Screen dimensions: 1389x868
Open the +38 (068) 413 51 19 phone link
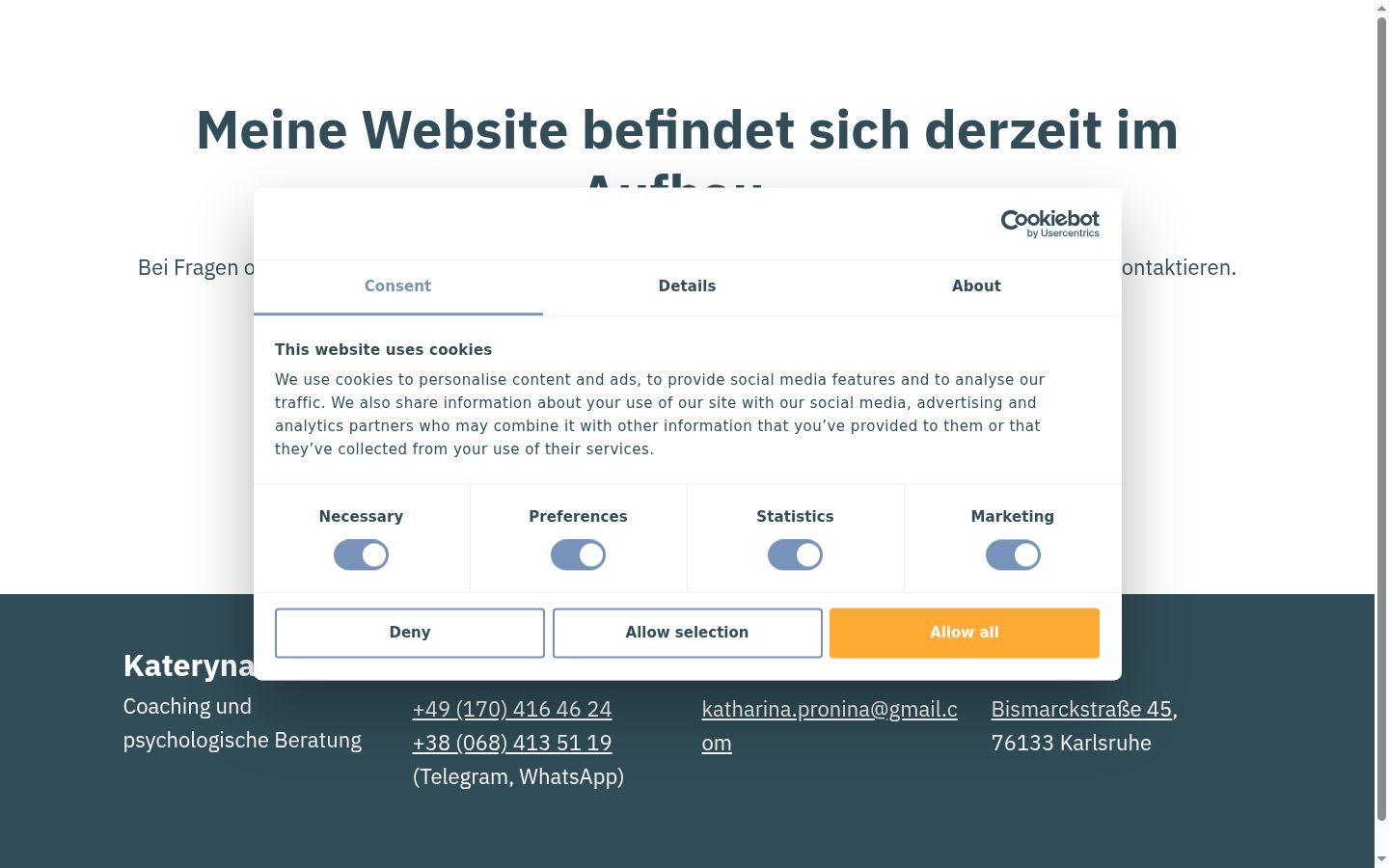(x=512, y=743)
